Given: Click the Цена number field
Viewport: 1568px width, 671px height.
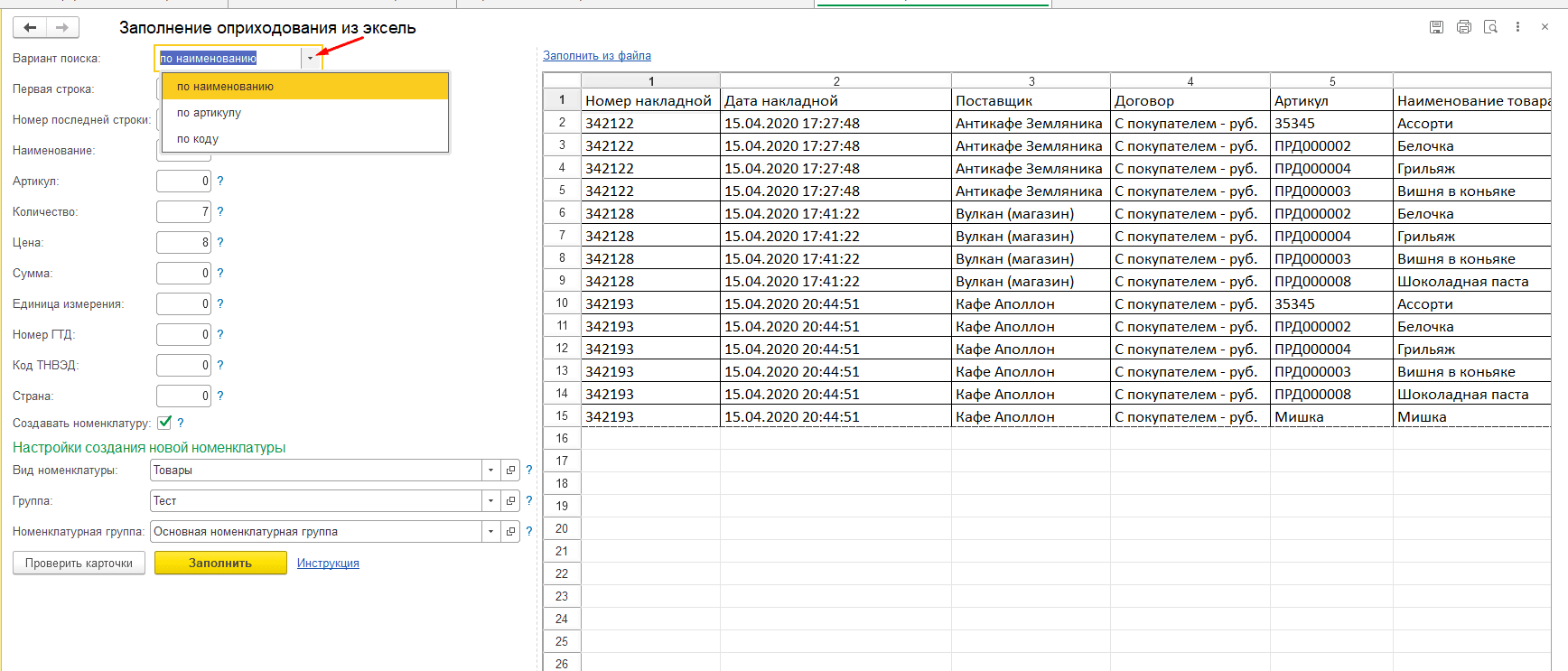Looking at the screenshot, I should click(183, 242).
